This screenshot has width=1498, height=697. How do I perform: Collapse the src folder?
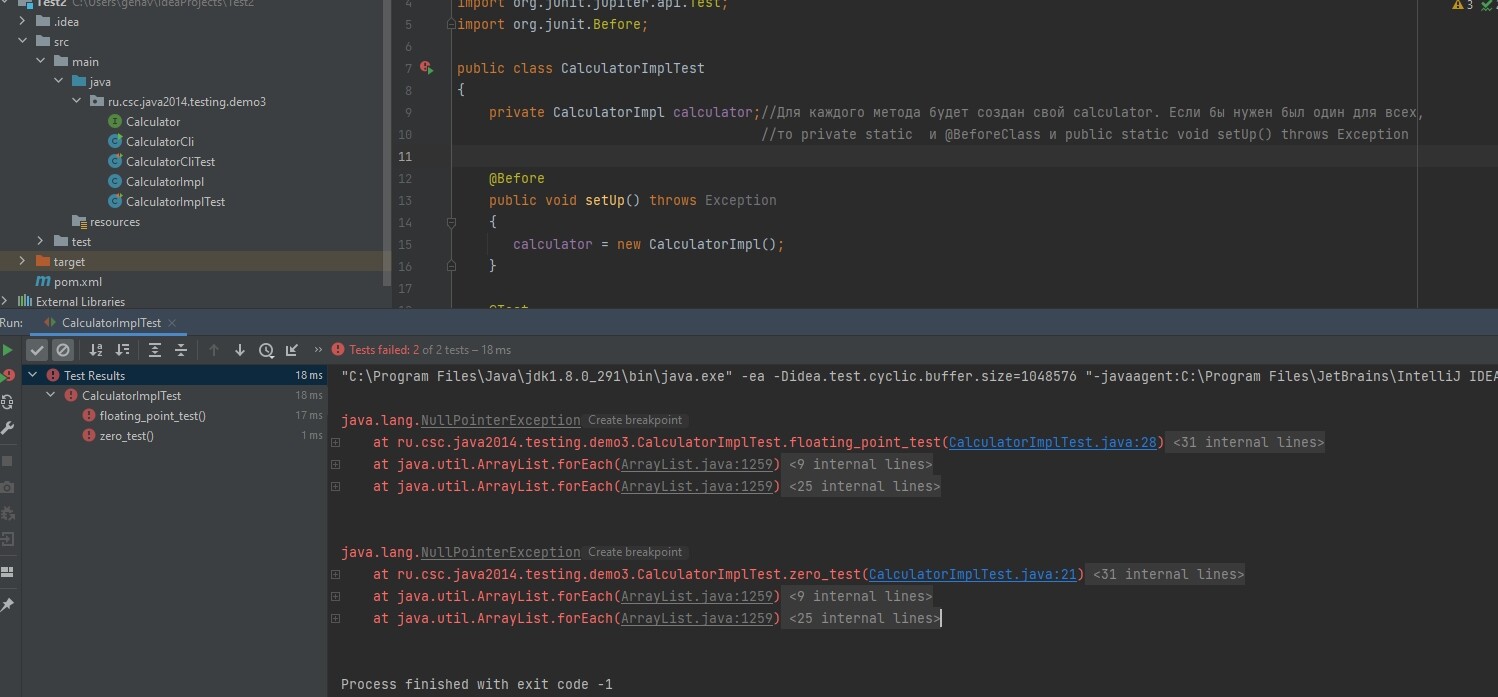pyautogui.click(x=22, y=41)
